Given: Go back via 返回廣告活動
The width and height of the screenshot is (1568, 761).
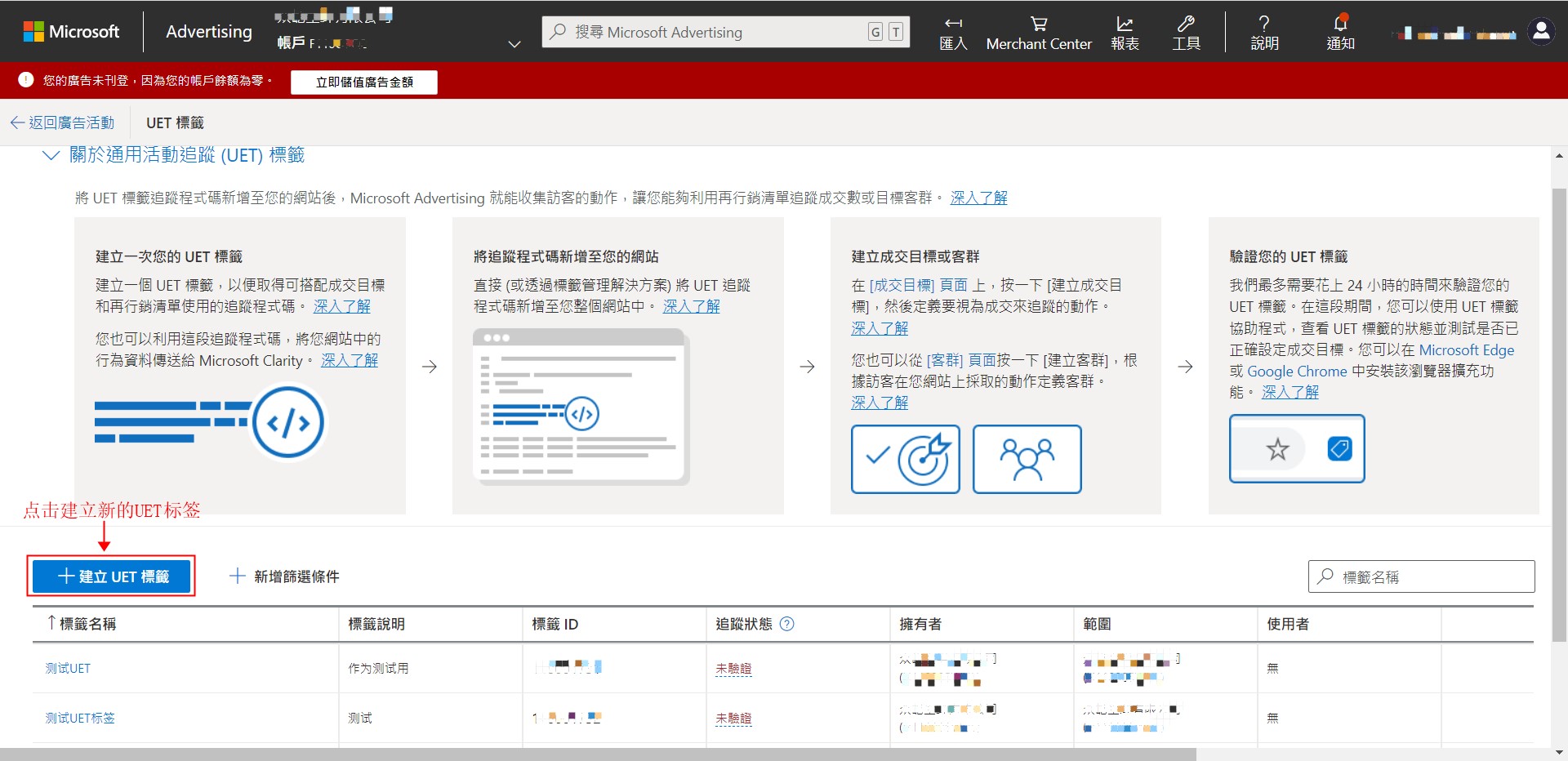Looking at the screenshot, I should coord(62,122).
